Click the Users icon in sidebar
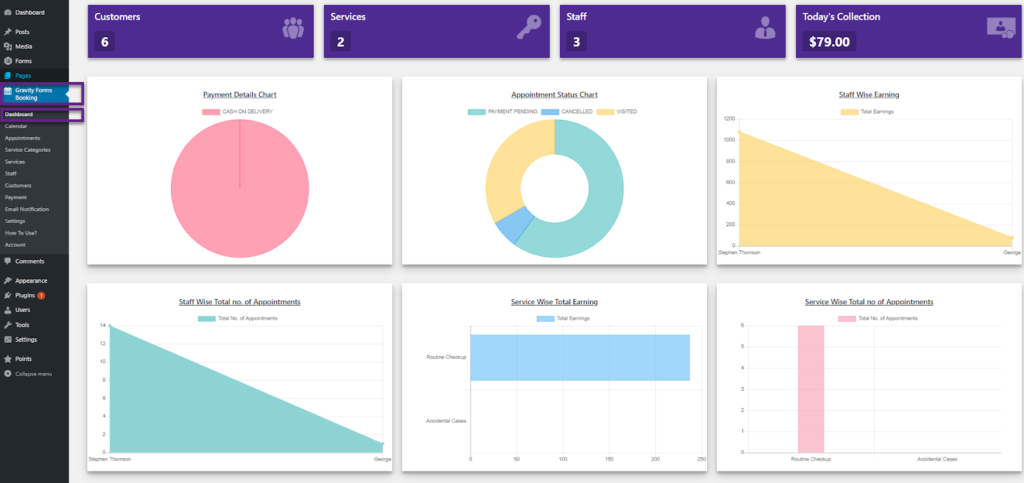 (8, 310)
